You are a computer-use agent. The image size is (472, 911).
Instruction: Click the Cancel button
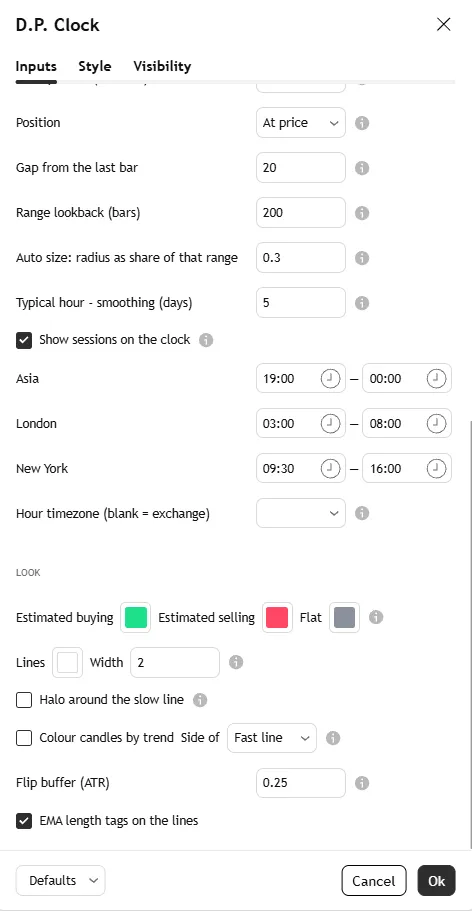[x=374, y=881]
